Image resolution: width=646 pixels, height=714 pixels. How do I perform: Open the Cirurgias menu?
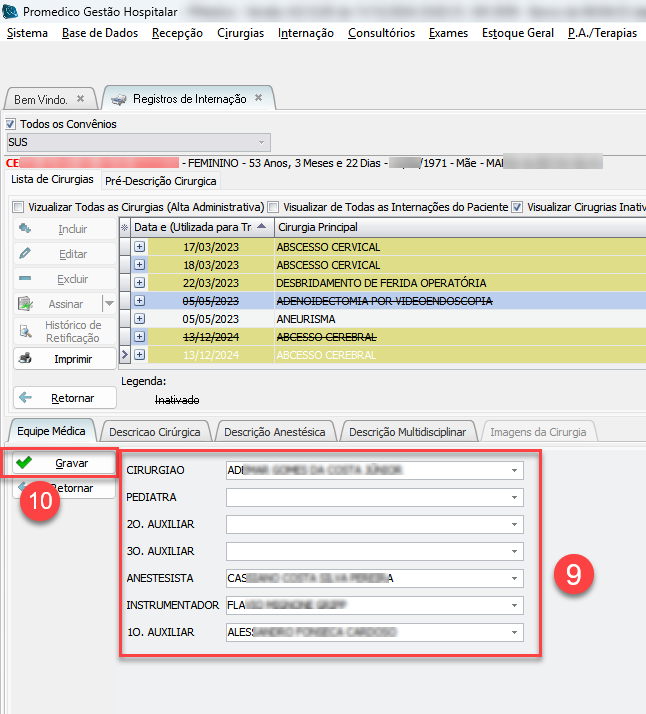(240, 33)
